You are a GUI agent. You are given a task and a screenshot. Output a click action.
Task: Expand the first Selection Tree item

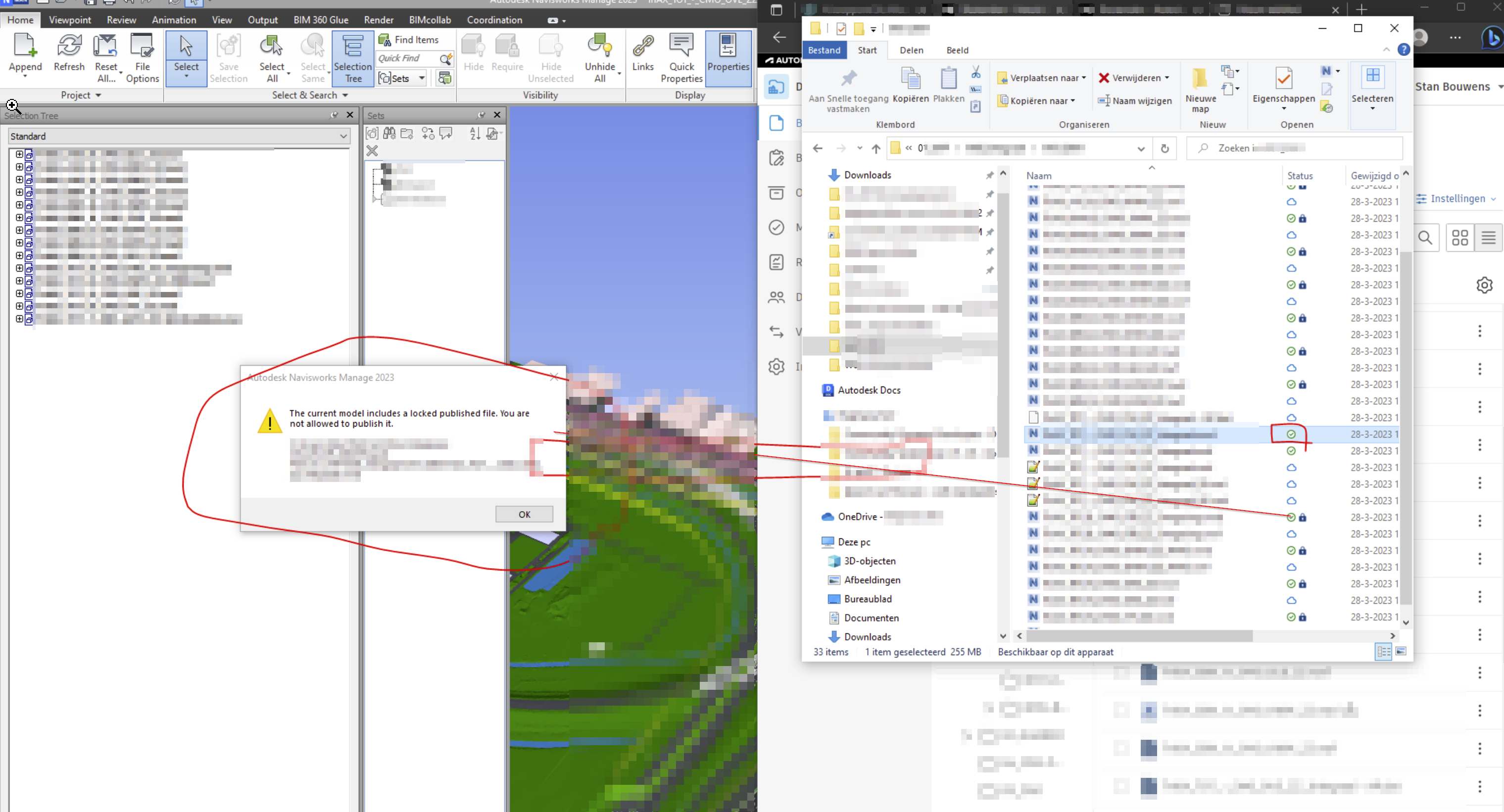pyautogui.click(x=19, y=154)
